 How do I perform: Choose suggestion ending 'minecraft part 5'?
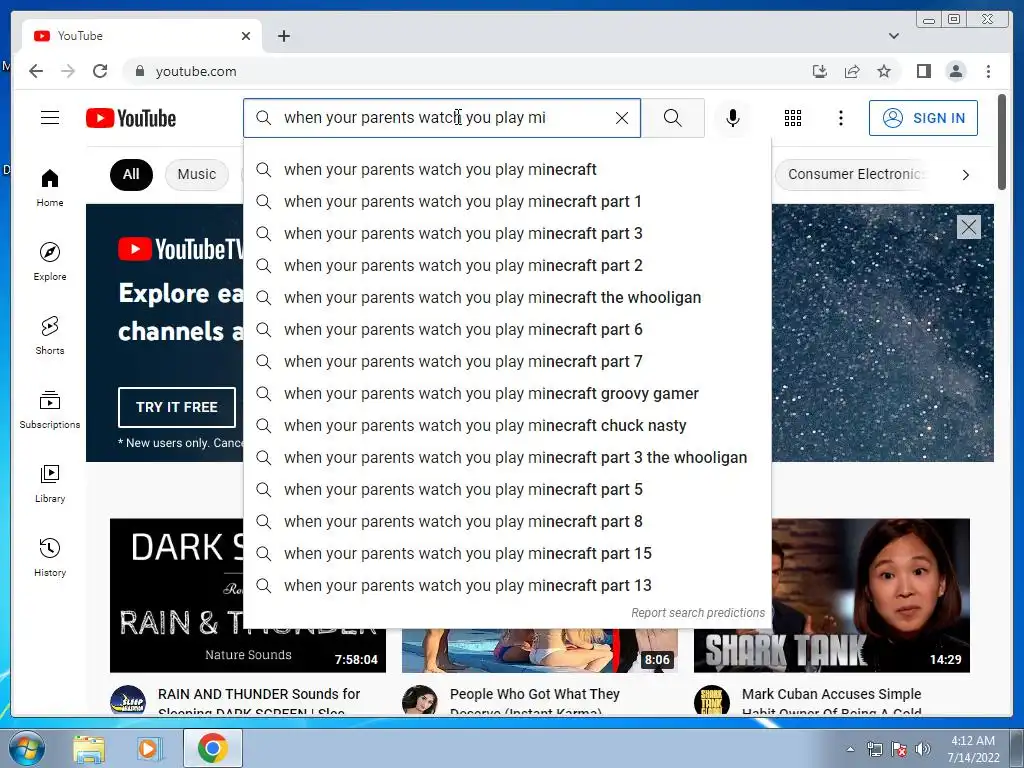point(507,490)
